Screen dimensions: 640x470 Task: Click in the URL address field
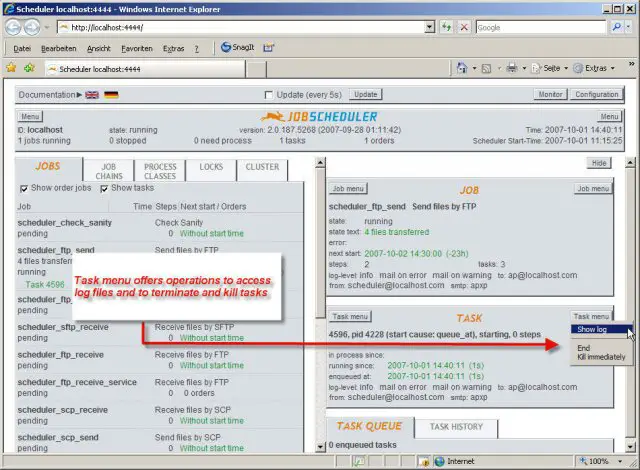tap(241, 27)
